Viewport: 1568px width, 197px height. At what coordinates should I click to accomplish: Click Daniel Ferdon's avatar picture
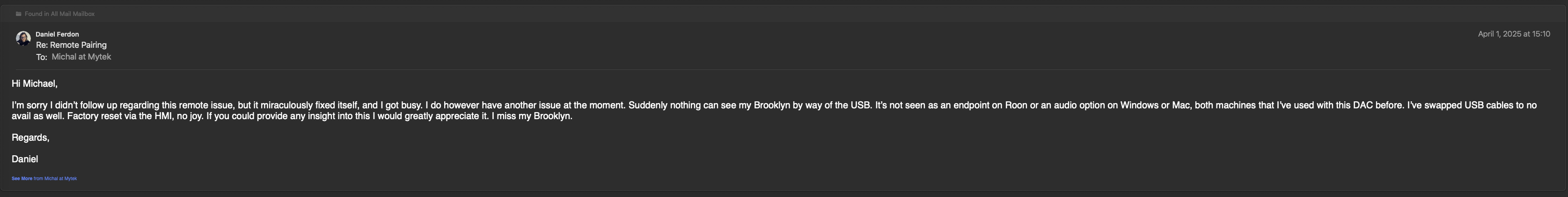(x=23, y=39)
